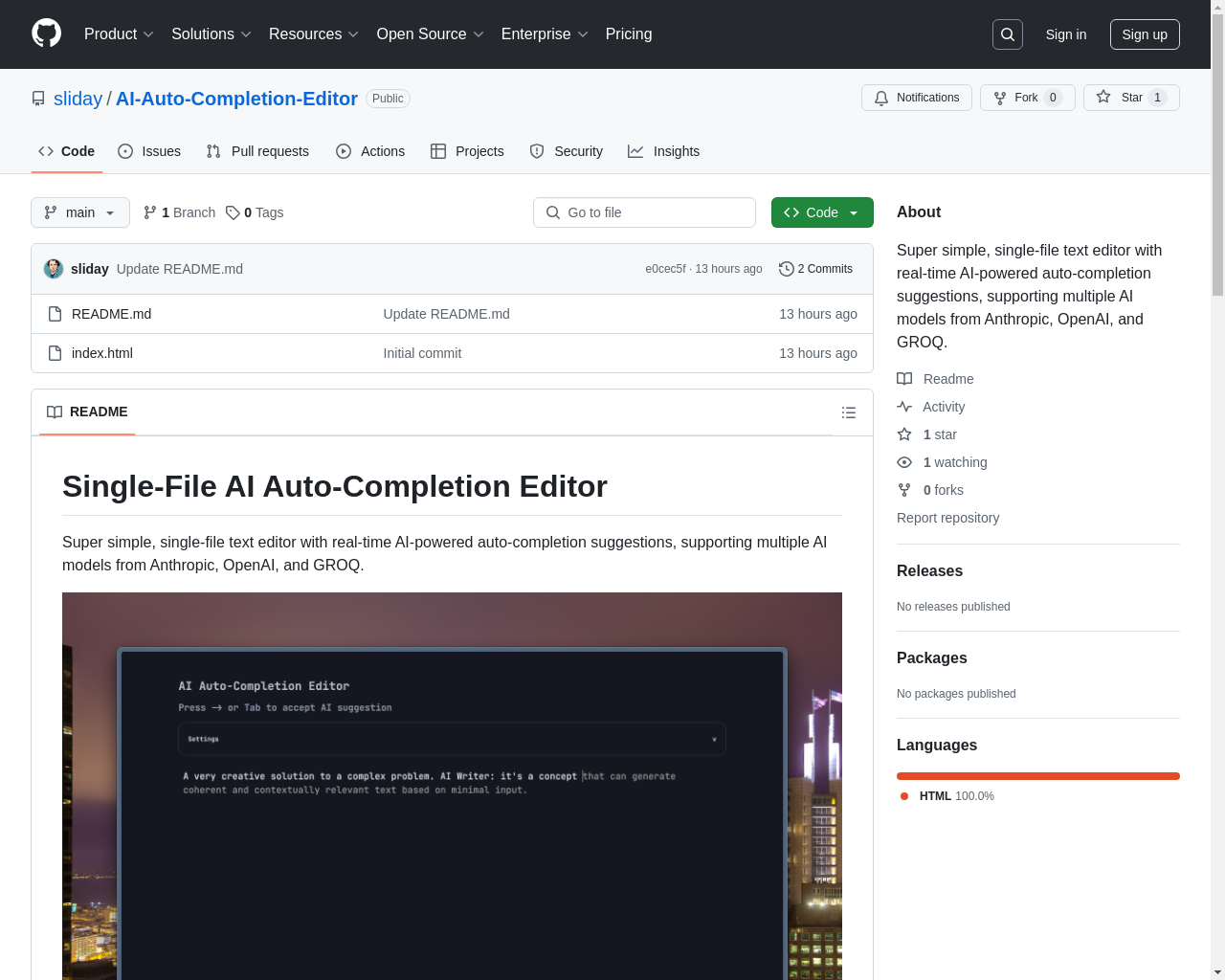Switch to the Security tab
Screen dimensions: 1225x980
(x=567, y=151)
